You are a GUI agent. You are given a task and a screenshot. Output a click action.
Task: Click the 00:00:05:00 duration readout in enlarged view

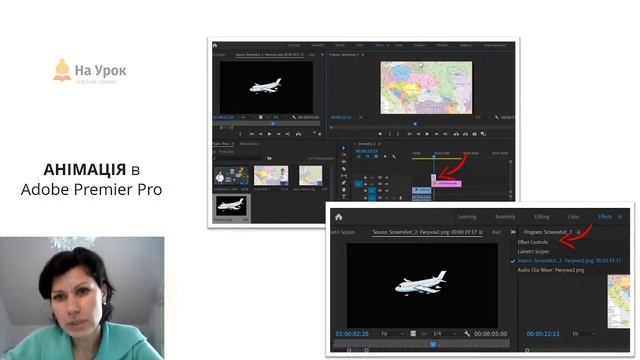[490, 333]
